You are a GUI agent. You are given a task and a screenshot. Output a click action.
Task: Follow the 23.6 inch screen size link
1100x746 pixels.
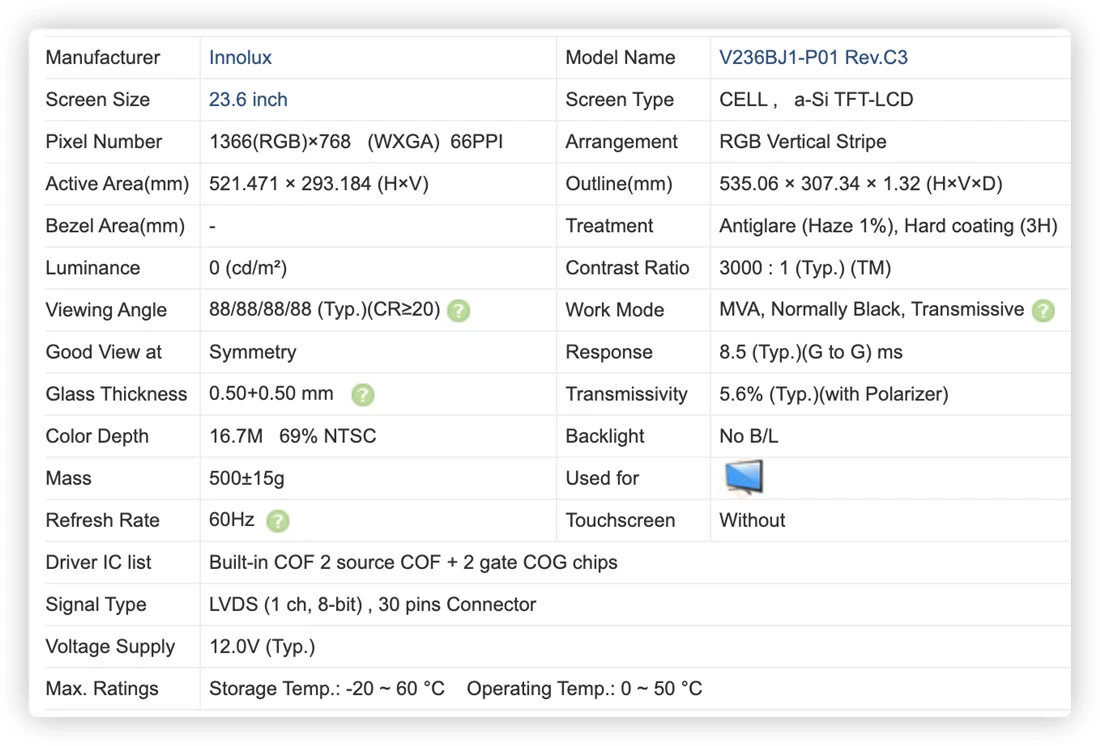click(248, 100)
